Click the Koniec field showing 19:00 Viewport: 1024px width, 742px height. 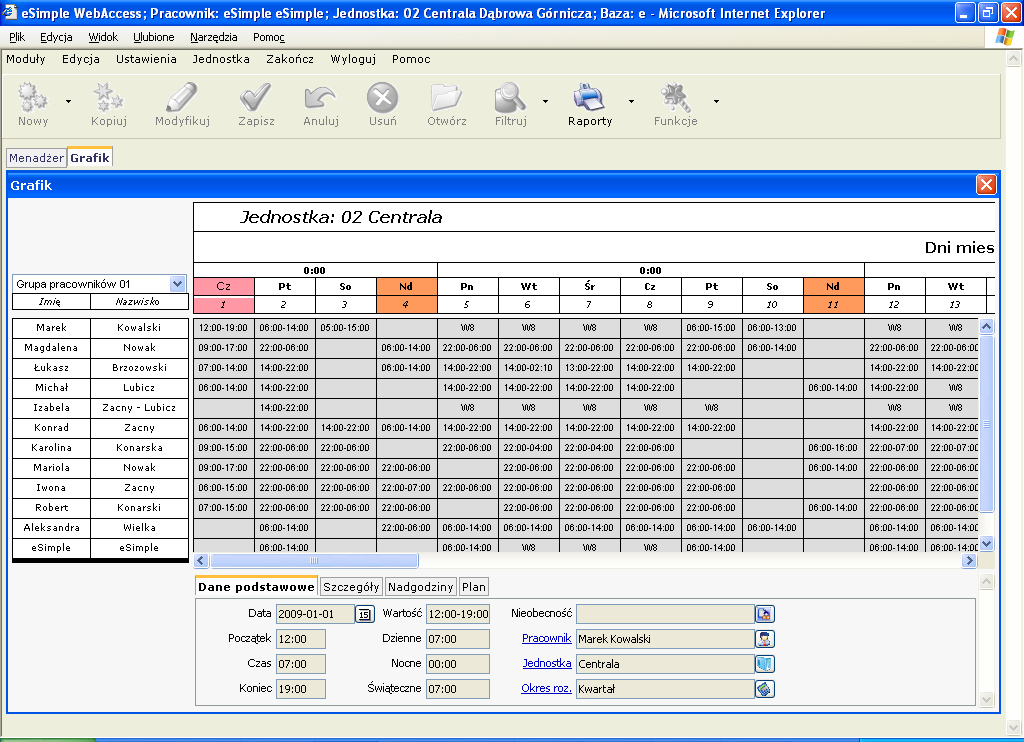tap(300, 688)
